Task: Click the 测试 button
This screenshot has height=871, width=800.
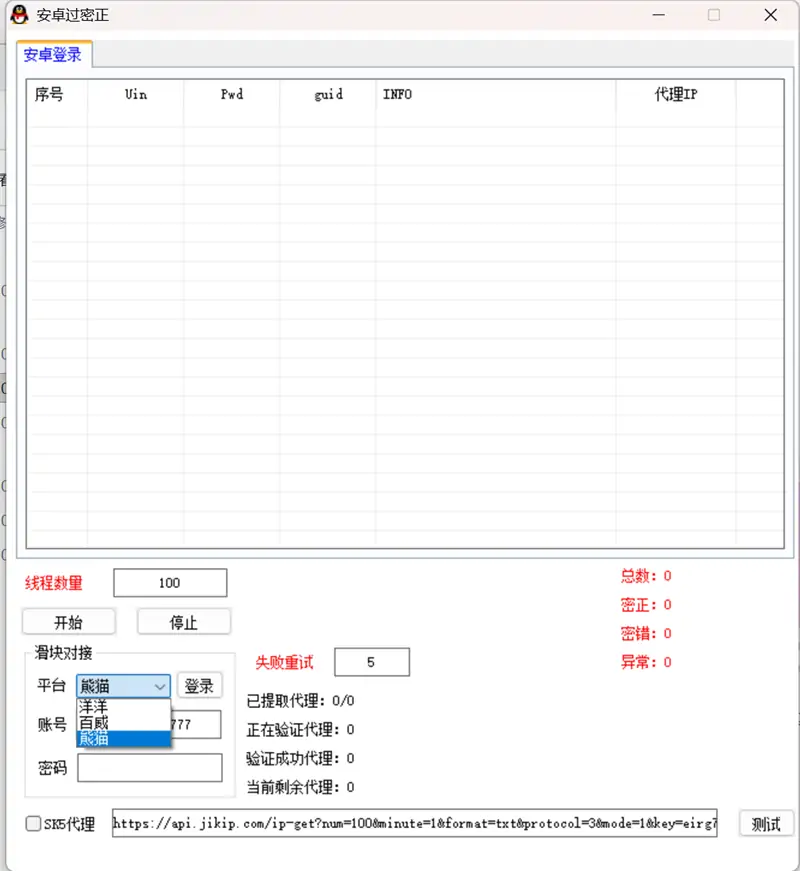Action: (x=766, y=824)
